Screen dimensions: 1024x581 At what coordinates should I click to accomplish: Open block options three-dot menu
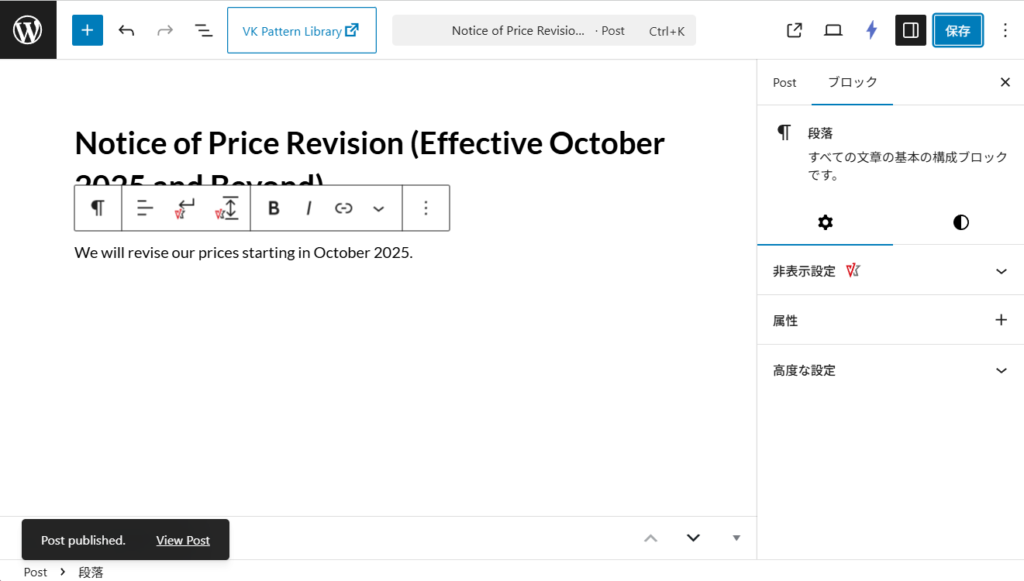[x=426, y=208]
